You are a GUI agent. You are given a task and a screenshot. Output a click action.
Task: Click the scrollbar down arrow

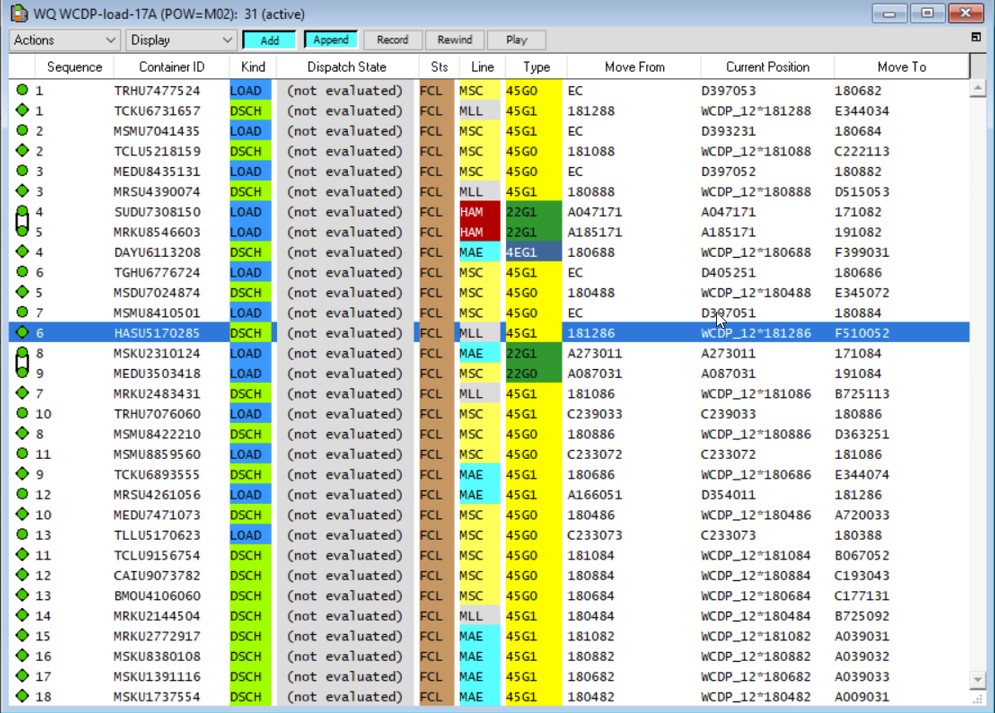(x=978, y=680)
